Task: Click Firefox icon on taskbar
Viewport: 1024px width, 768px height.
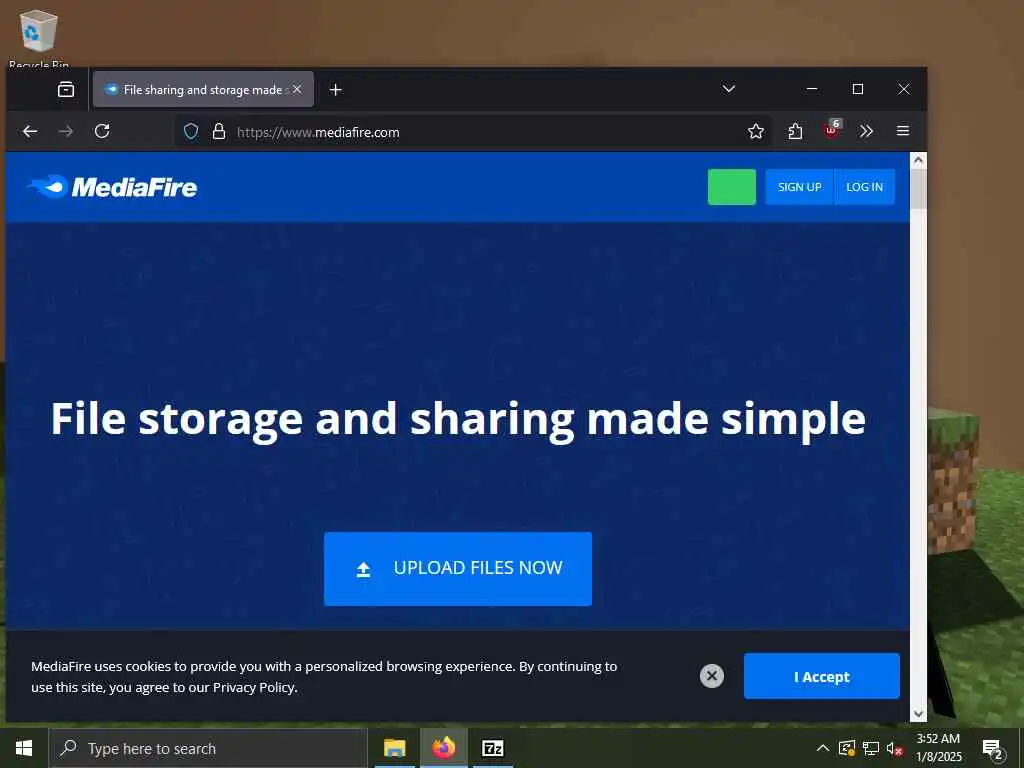Action: coord(443,748)
